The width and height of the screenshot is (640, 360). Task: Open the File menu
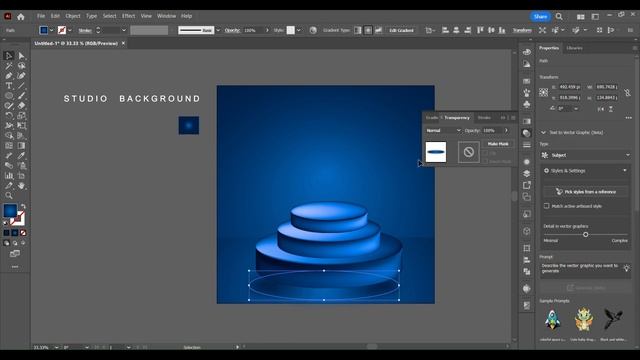[x=41, y=16]
